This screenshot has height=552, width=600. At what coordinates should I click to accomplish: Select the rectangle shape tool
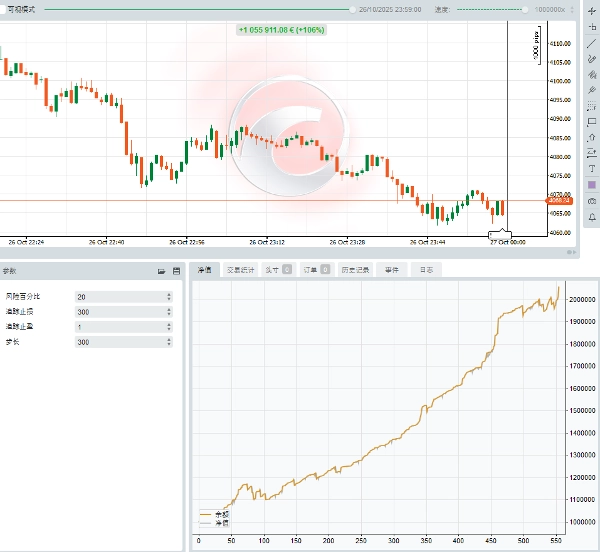pos(592,122)
